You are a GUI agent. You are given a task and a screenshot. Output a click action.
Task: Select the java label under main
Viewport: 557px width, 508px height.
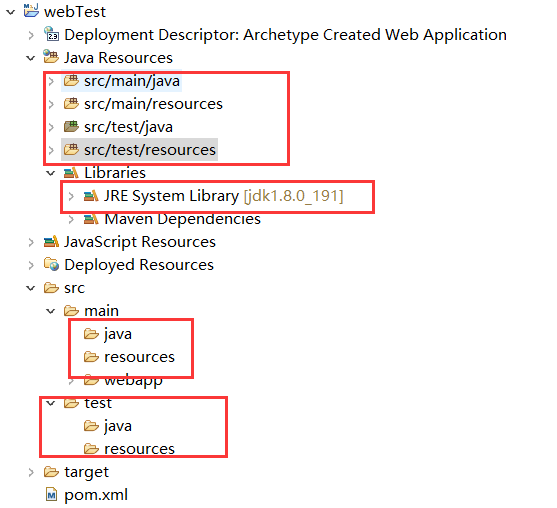tap(118, 334)
